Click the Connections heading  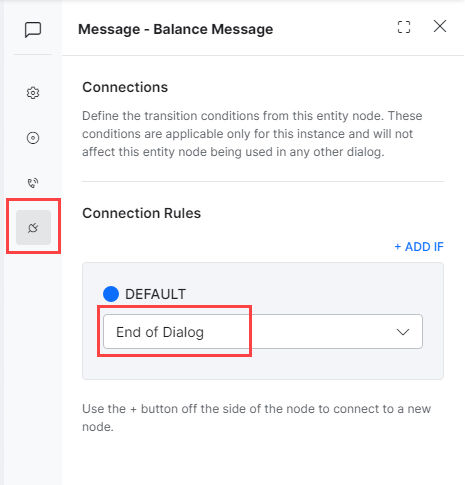pyautogui.click(x=125, y=87)
